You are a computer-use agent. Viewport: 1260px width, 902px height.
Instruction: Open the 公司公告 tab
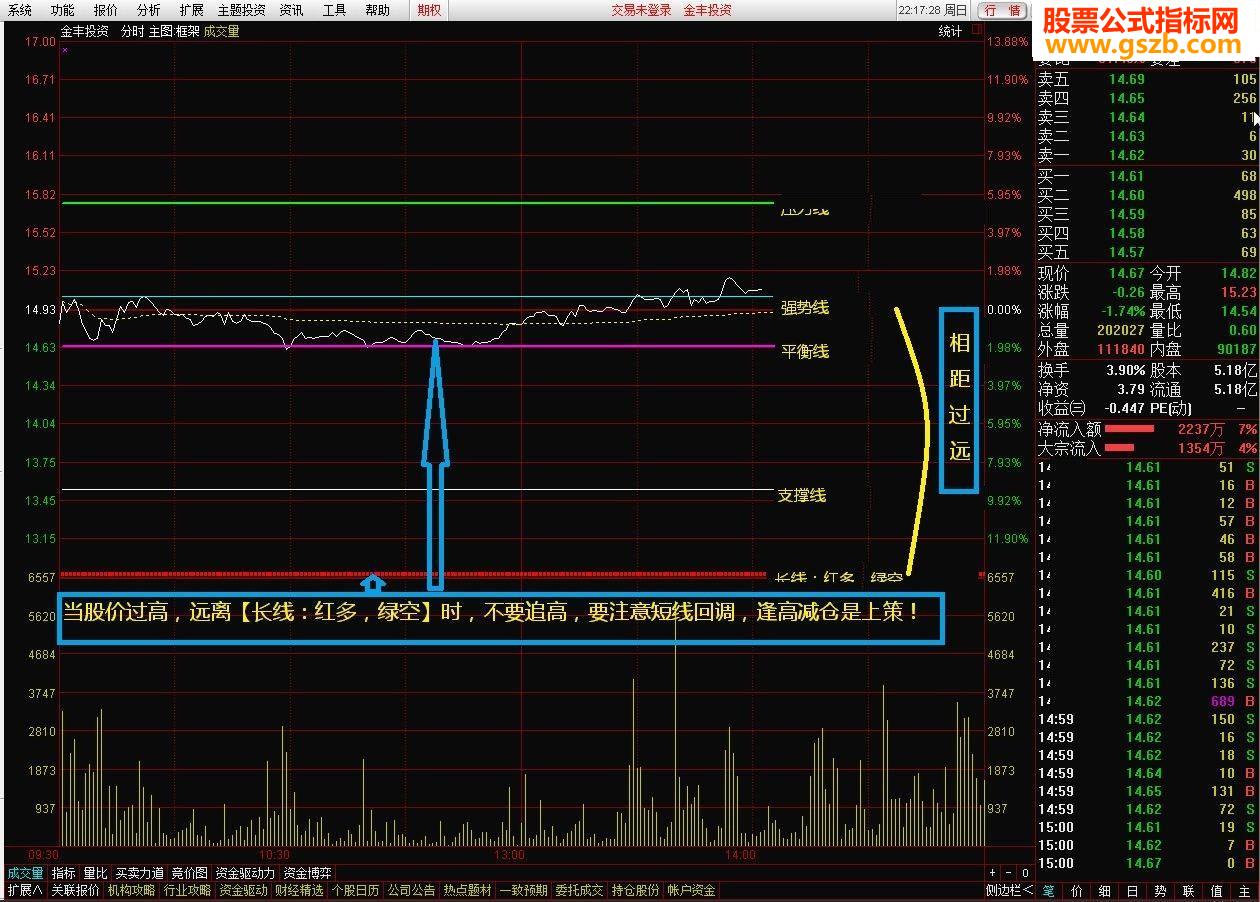point(411,890)
